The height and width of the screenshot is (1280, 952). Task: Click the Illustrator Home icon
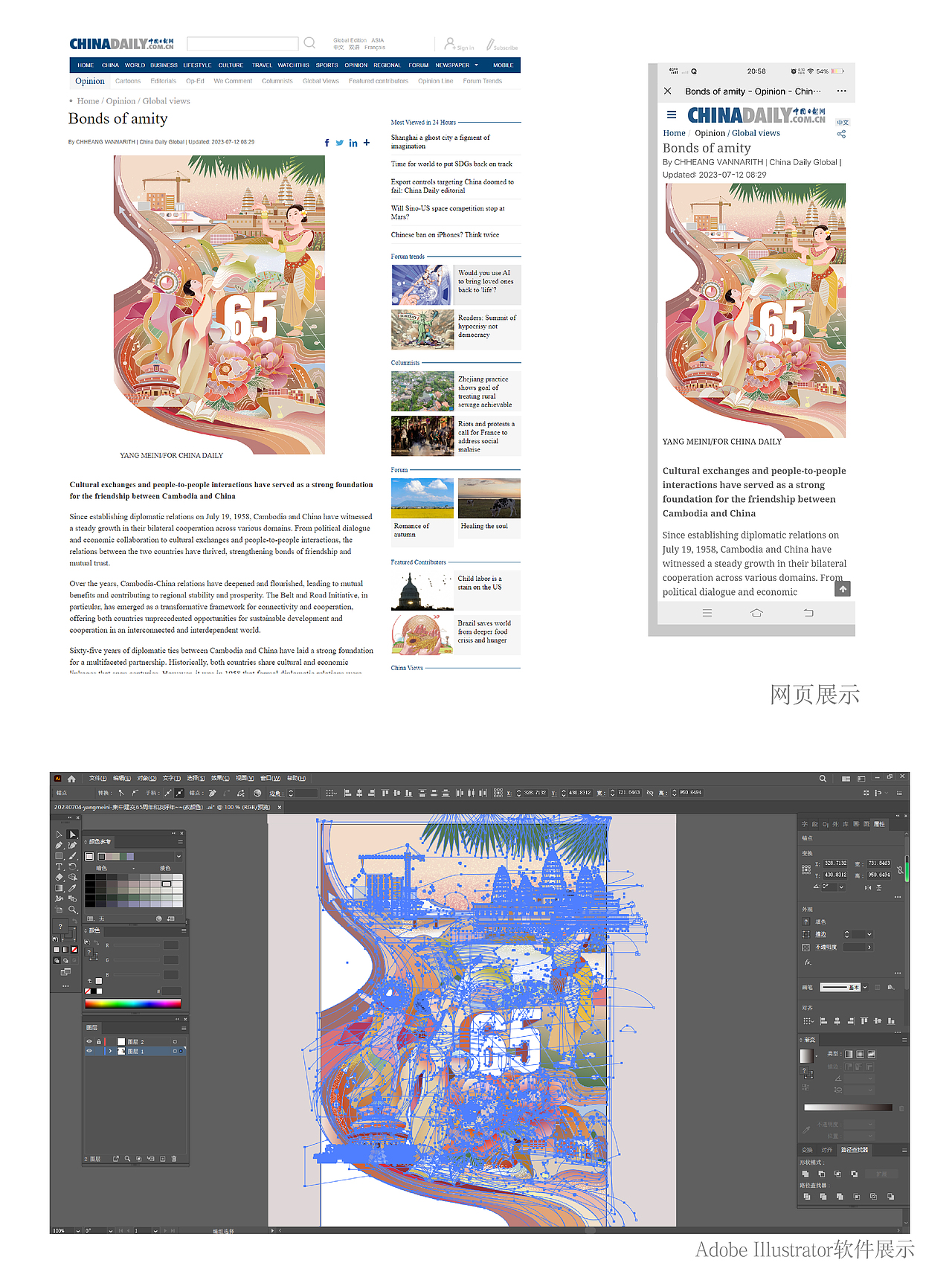pyautogui.click(x=71, y=779)
